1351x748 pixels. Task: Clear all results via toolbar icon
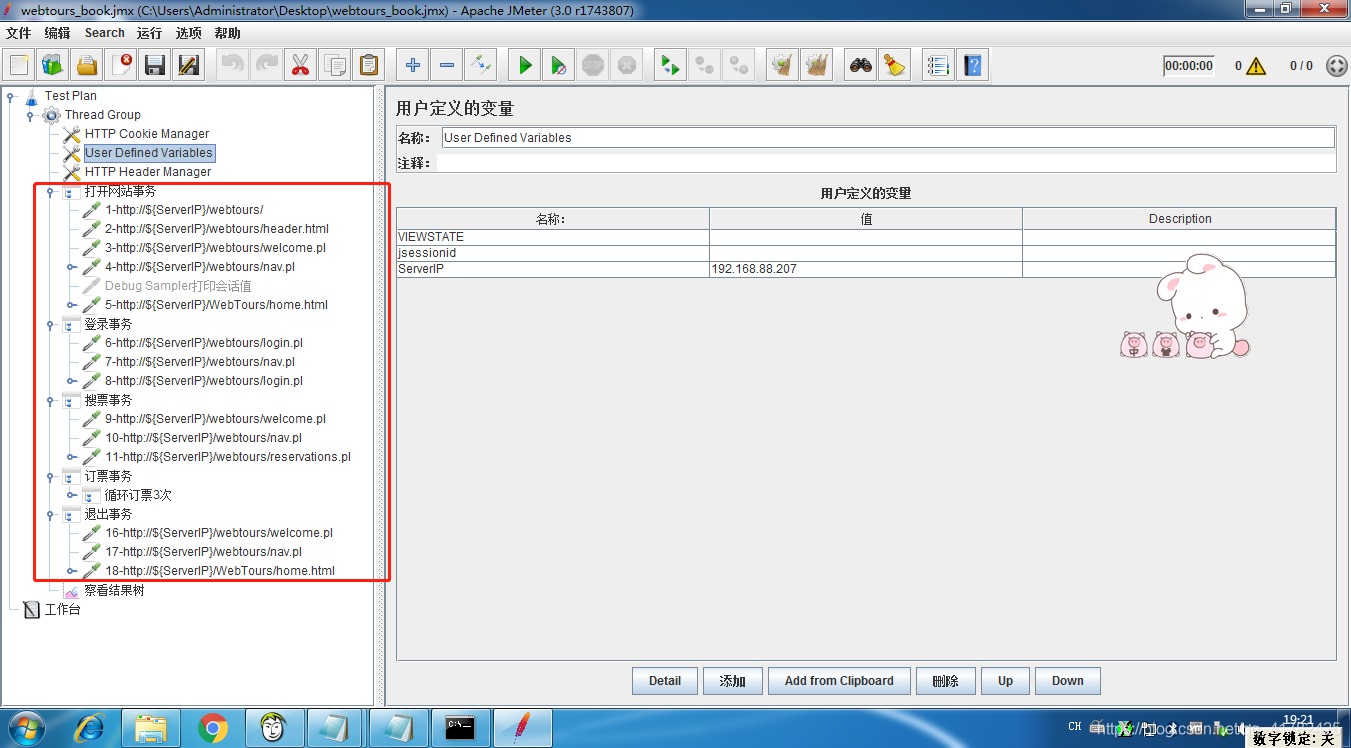[x=817, y=66]
